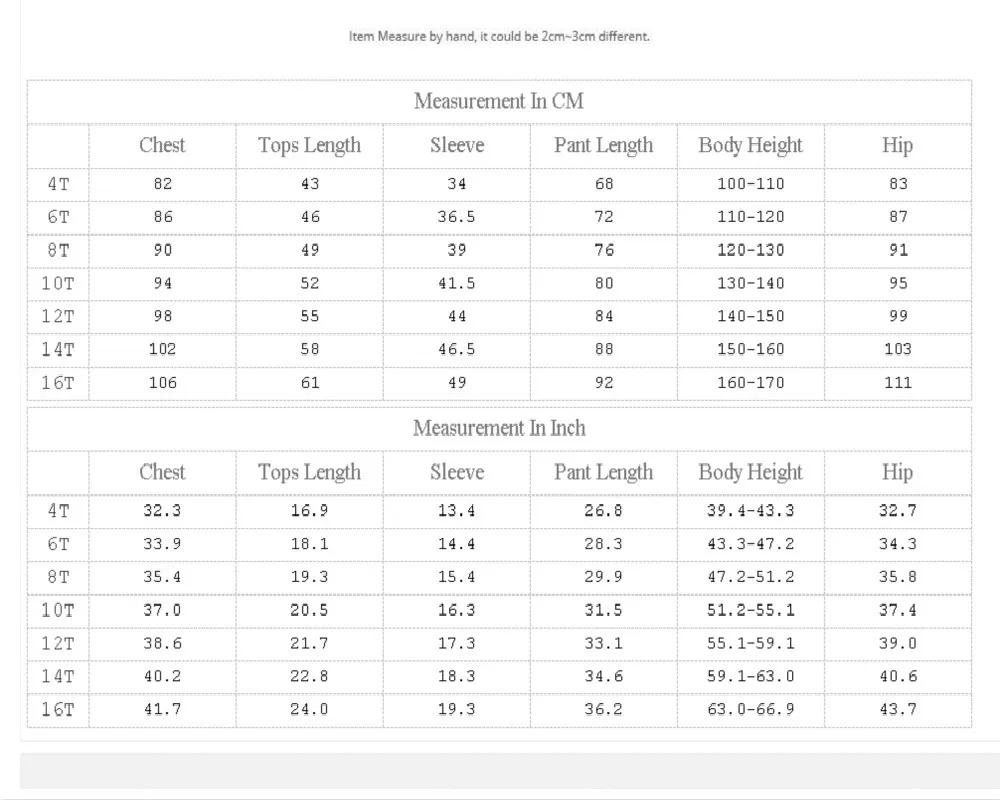
Task: Click the 63.0-66.9 body height cell
Action: [x=751, y=709]
